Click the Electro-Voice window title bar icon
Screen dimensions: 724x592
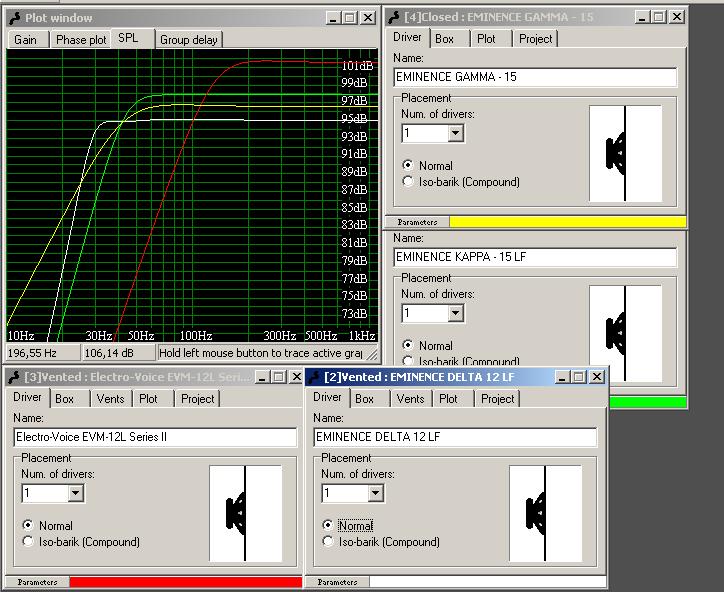point(14,377)
